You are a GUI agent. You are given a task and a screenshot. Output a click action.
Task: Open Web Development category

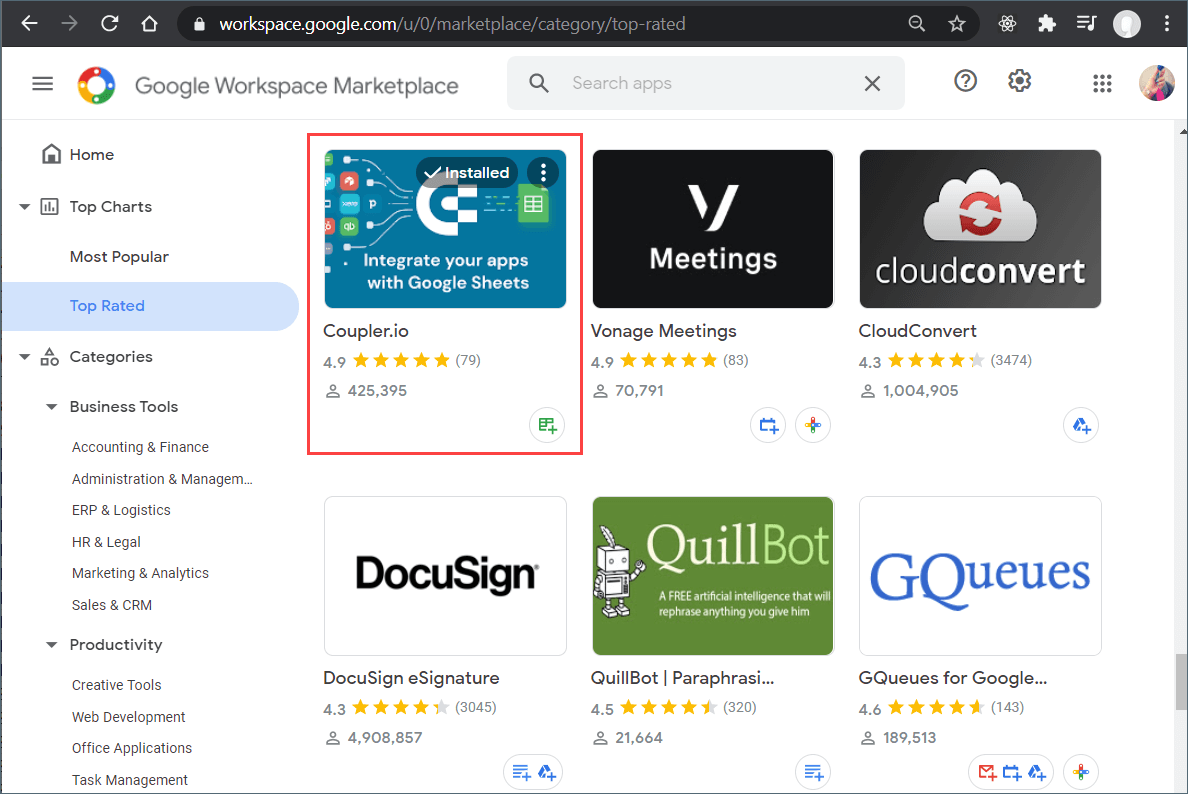coord(128,717)
